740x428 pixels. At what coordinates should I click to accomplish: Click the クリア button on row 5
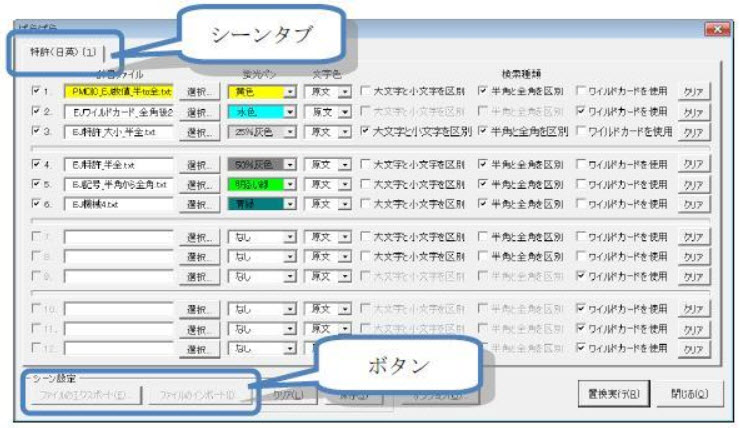(x=693, y=184)
